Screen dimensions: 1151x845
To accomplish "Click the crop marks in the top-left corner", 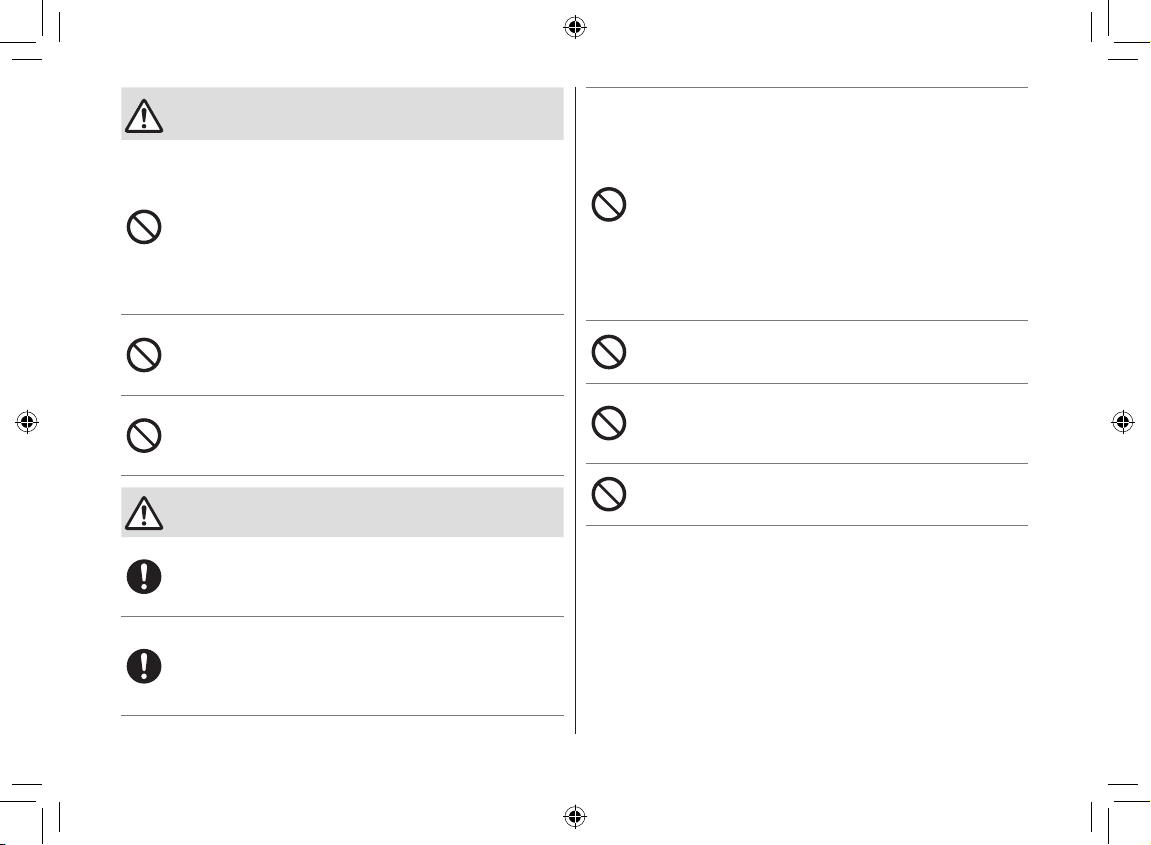I will [29, 31].
